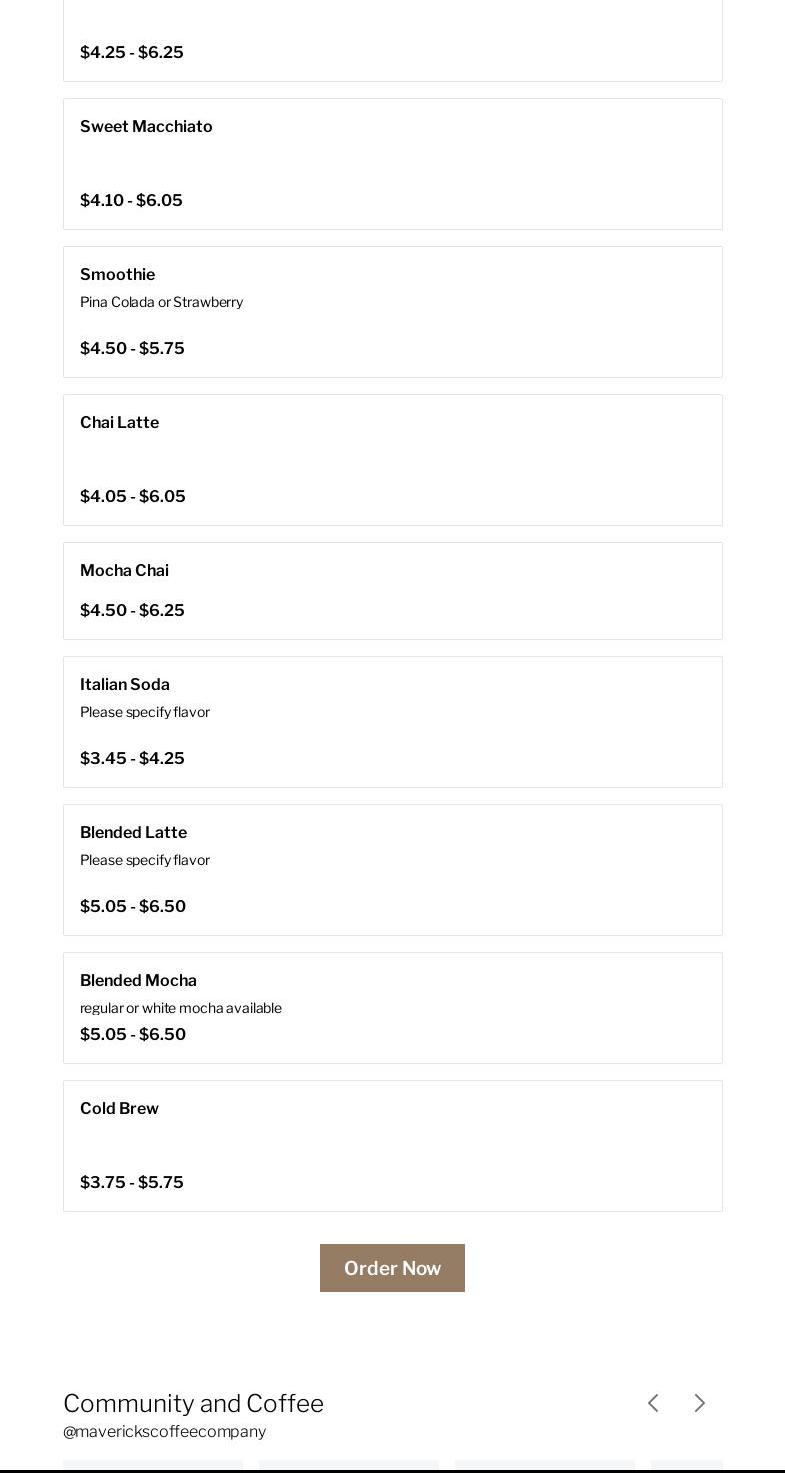Click the regular or white mocha description
Viewport: 785px width, 1473px height.
point(181,1008)
